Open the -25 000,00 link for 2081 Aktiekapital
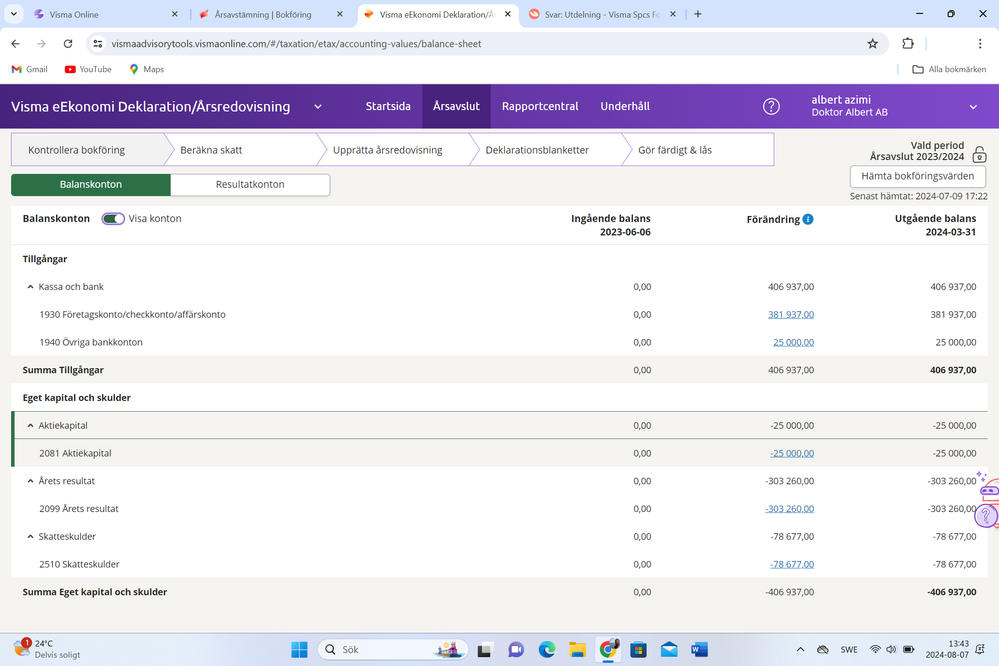 coord(792,453)
